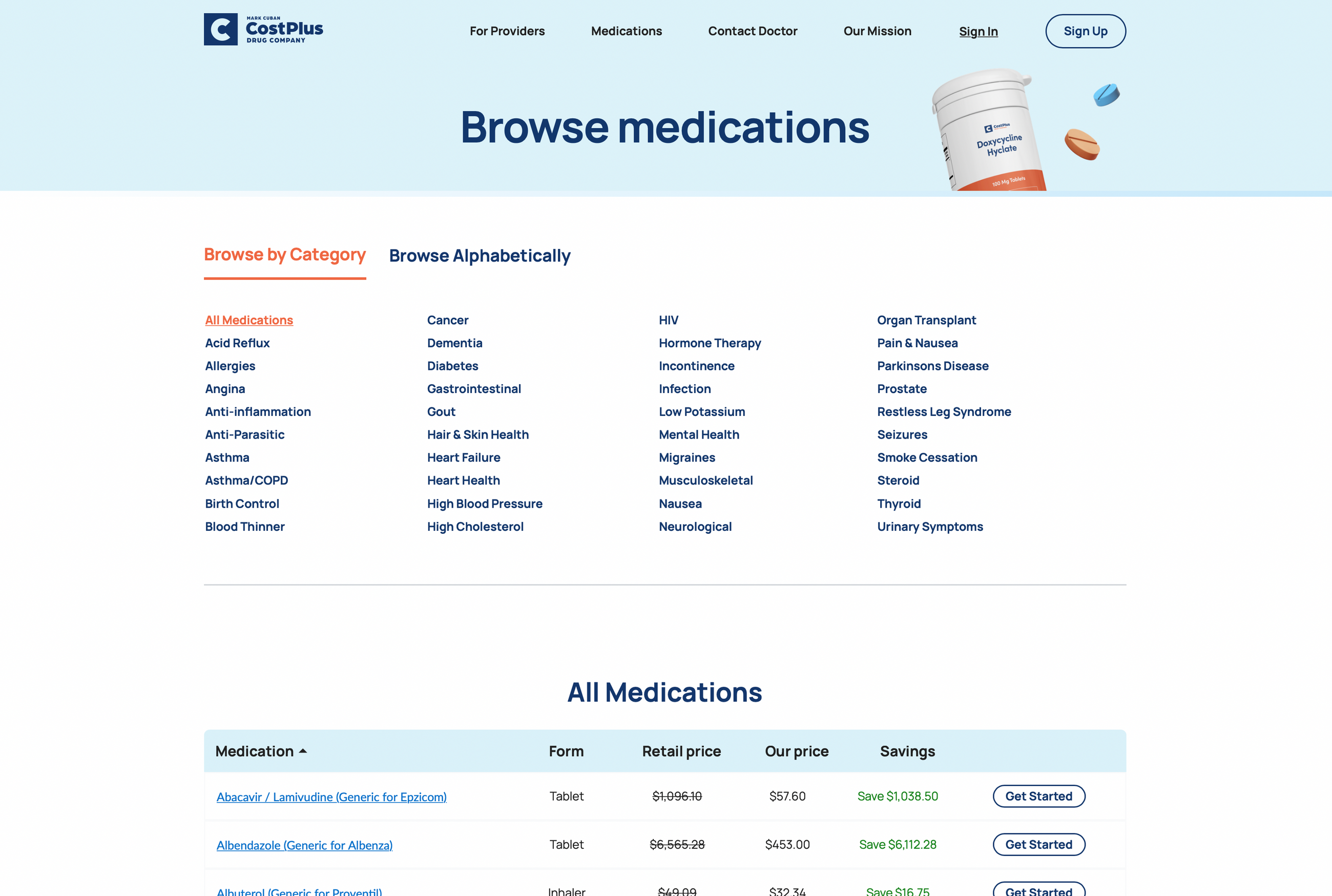Click the Sign In link
The width and height of the screenshot is (1332, 896).
click(x=979, y=31)
